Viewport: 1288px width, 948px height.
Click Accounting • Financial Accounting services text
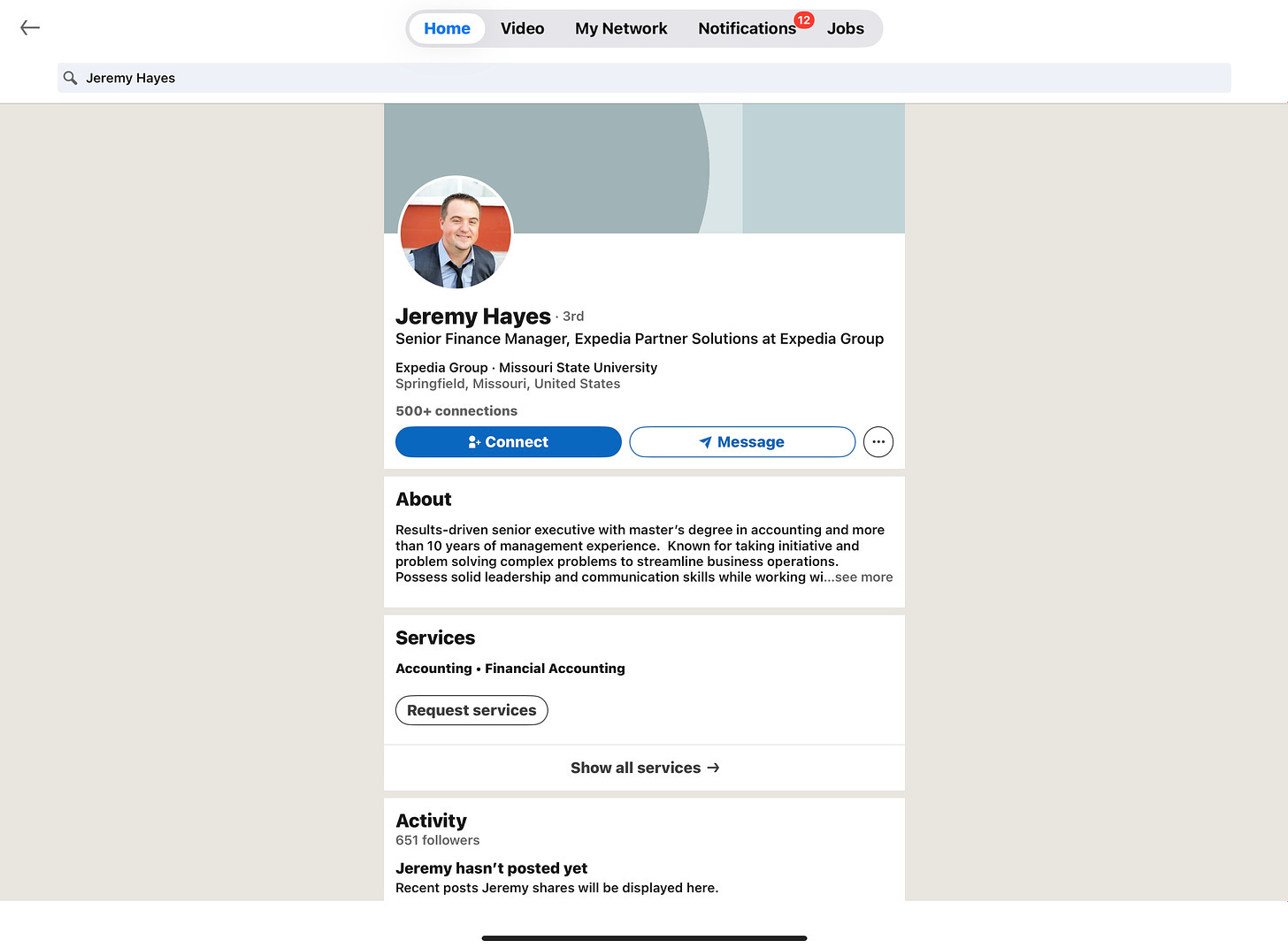[510, 669]
